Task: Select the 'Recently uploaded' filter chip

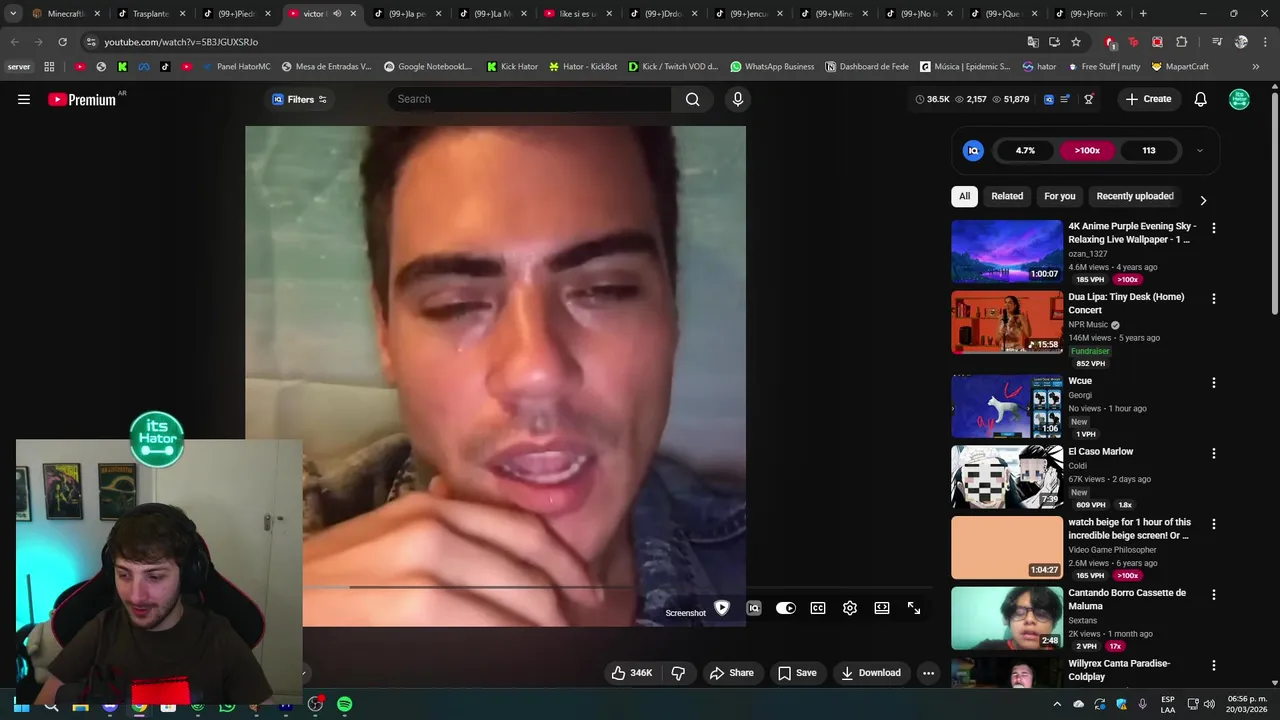Action: click(1135, 196)
